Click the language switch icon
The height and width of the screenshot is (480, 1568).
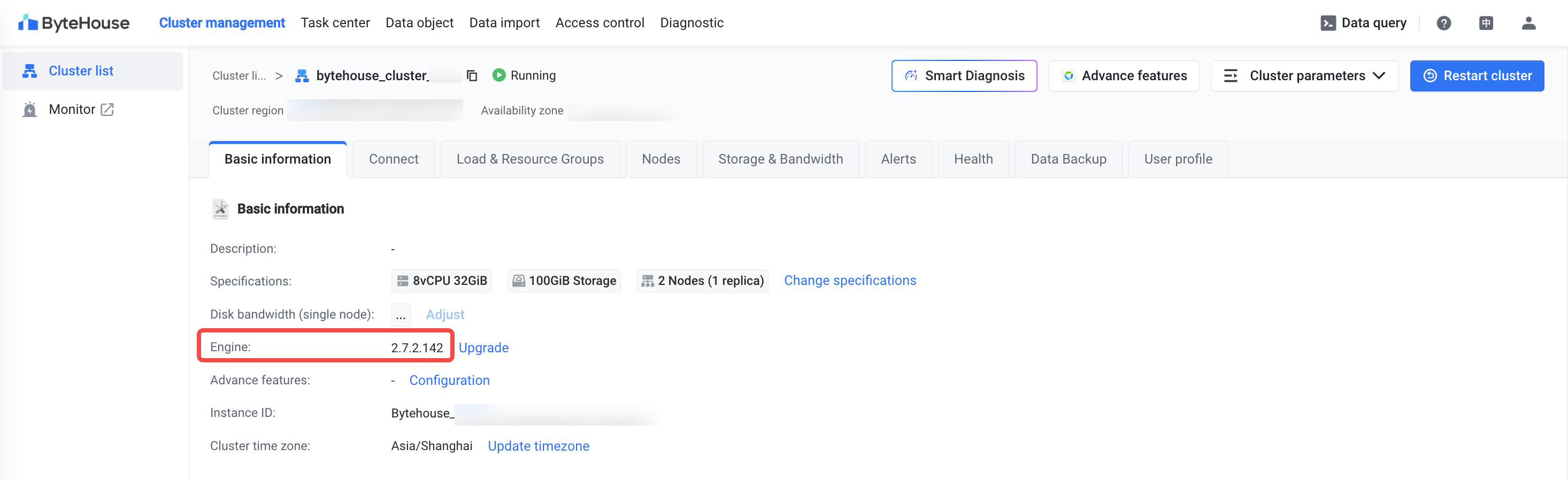click(x=1486, y=23)
